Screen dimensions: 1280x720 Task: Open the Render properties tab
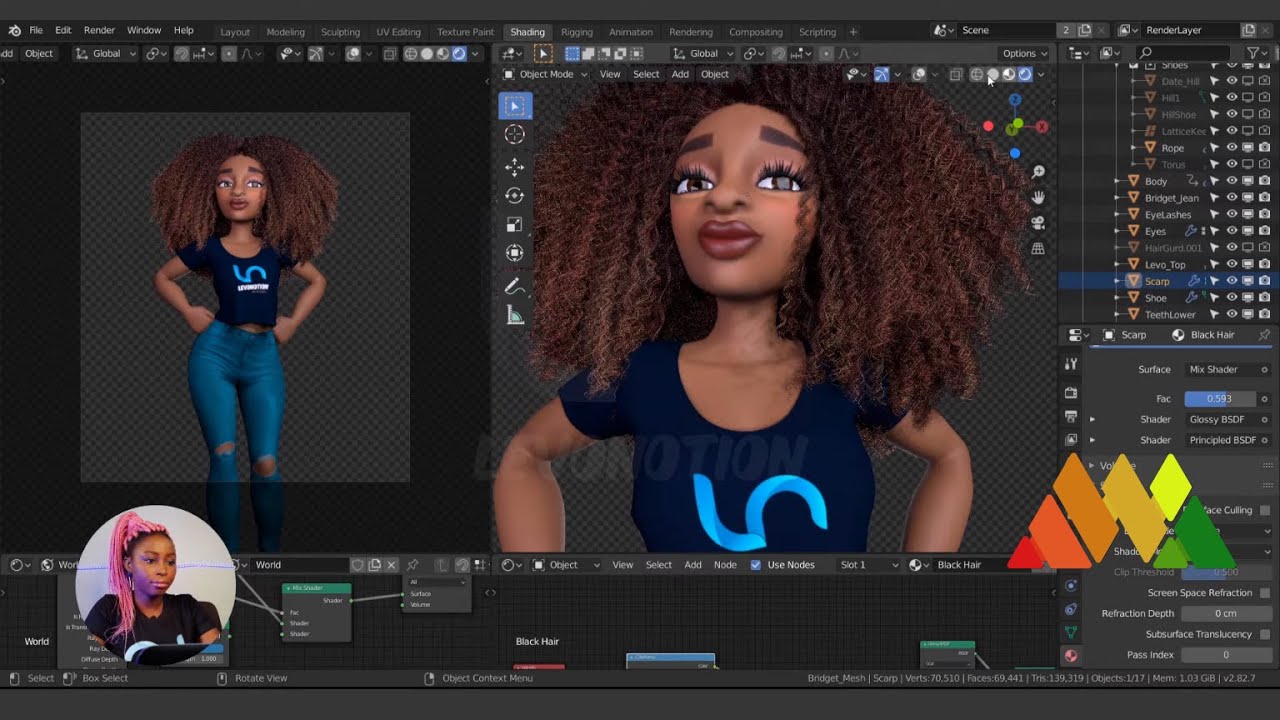[1071, 393]
